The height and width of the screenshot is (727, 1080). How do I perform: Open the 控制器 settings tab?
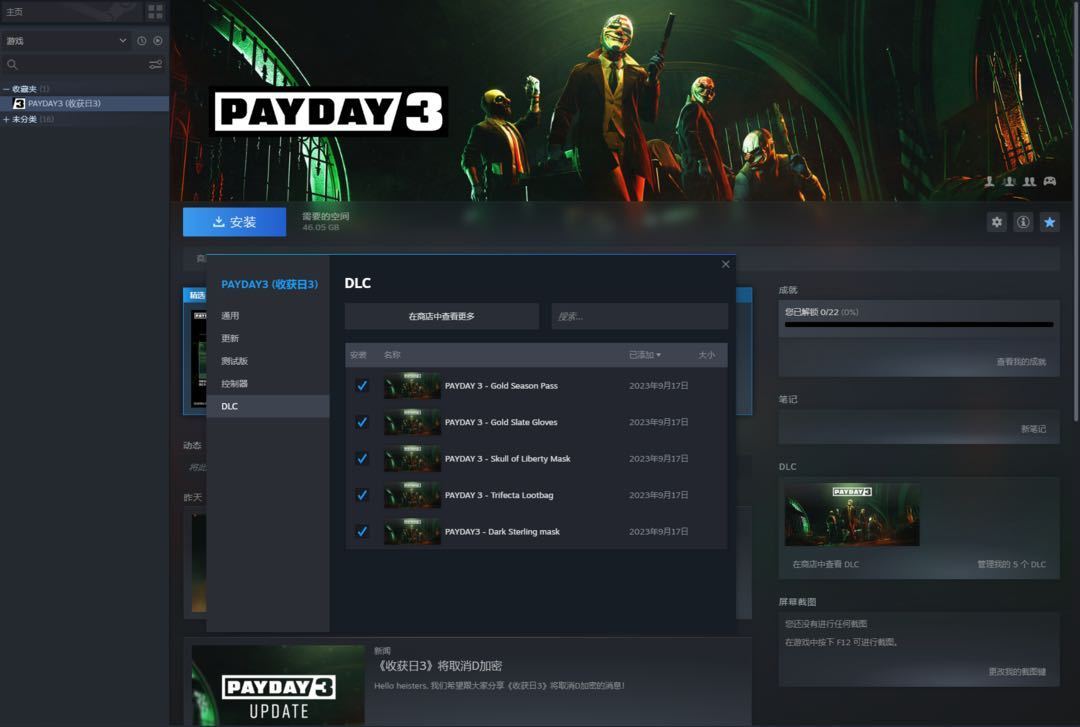[x=268, y=384]
